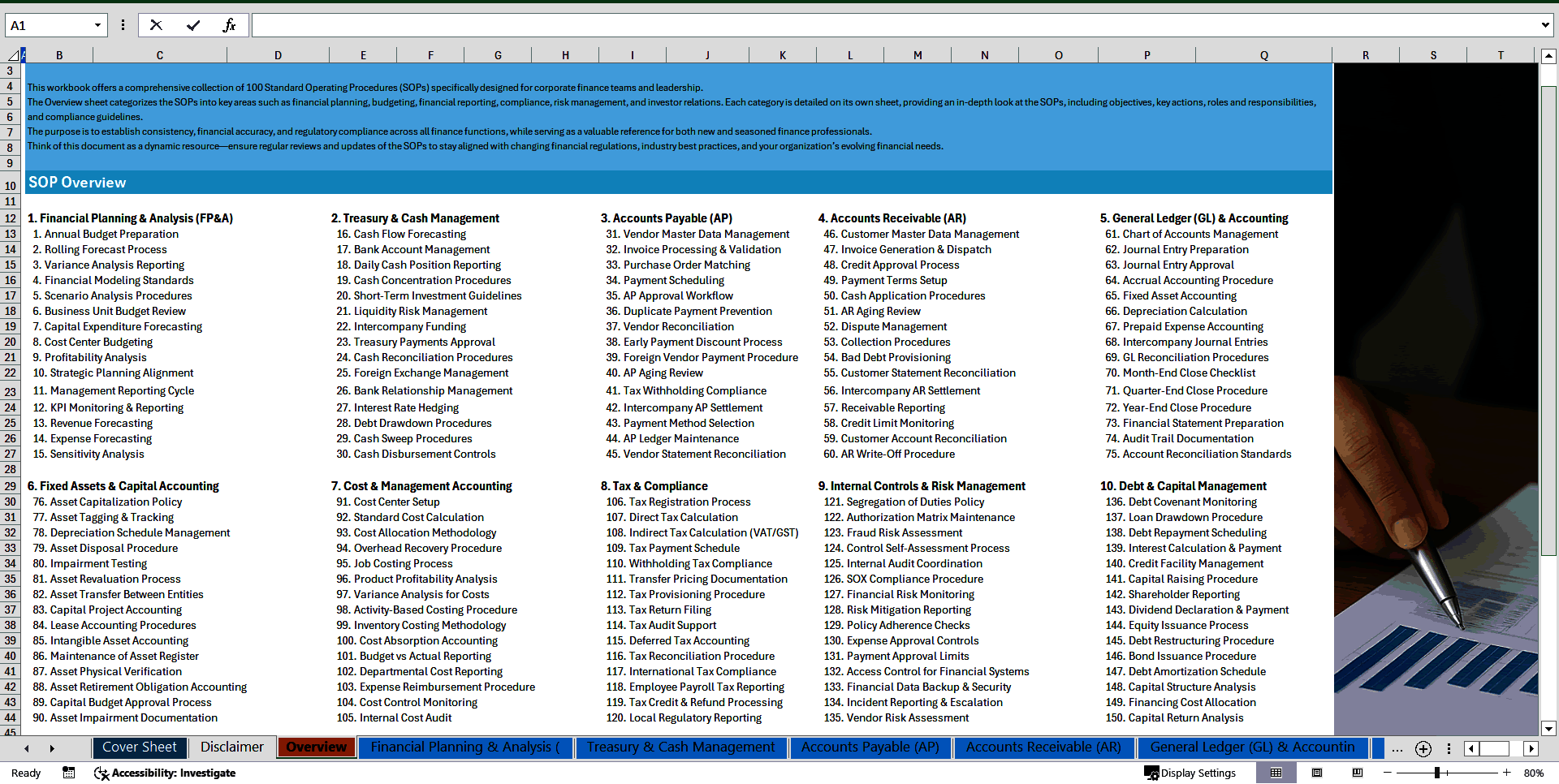Enable Page Break Preview mode

coord(1355,773)
